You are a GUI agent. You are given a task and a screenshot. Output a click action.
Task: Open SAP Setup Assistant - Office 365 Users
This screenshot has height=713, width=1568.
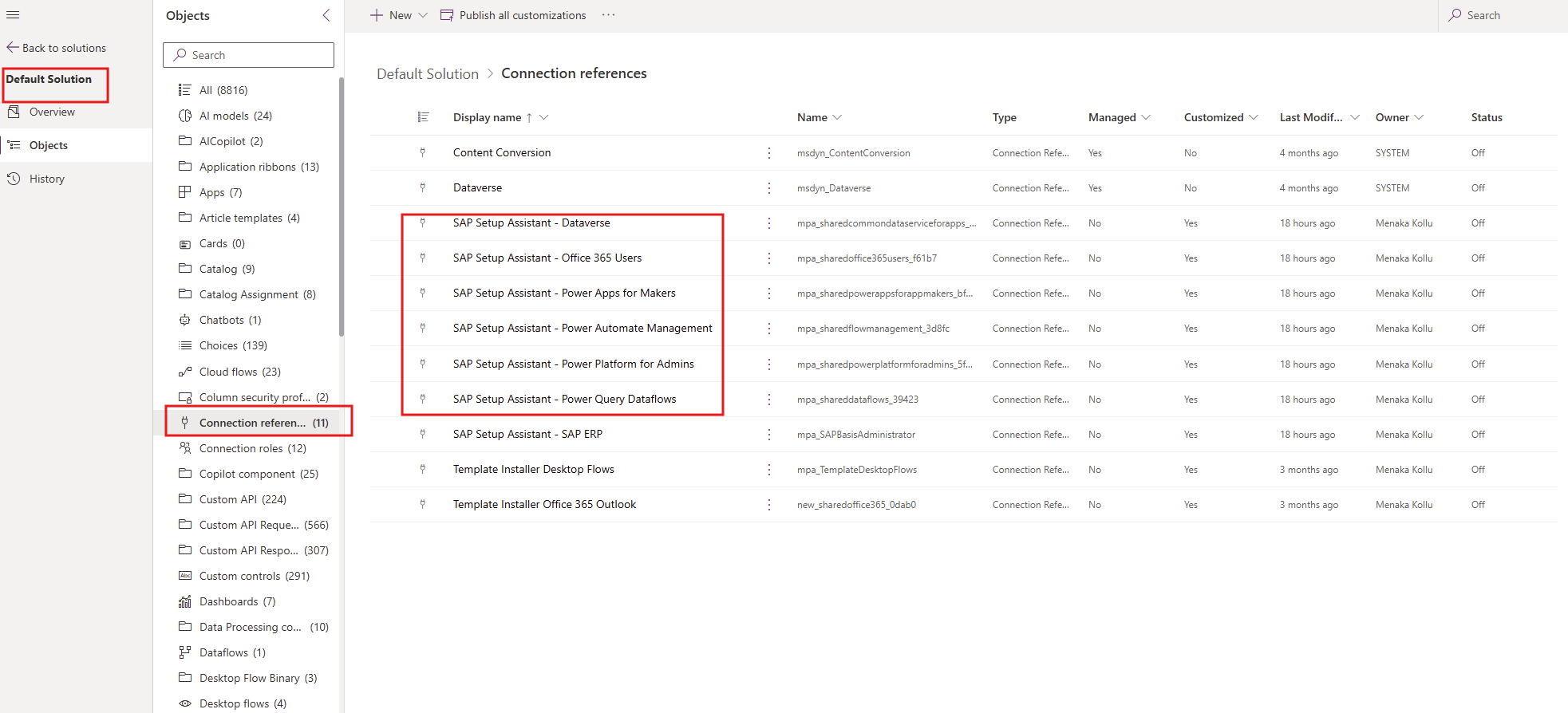click(x=547, y=258)
